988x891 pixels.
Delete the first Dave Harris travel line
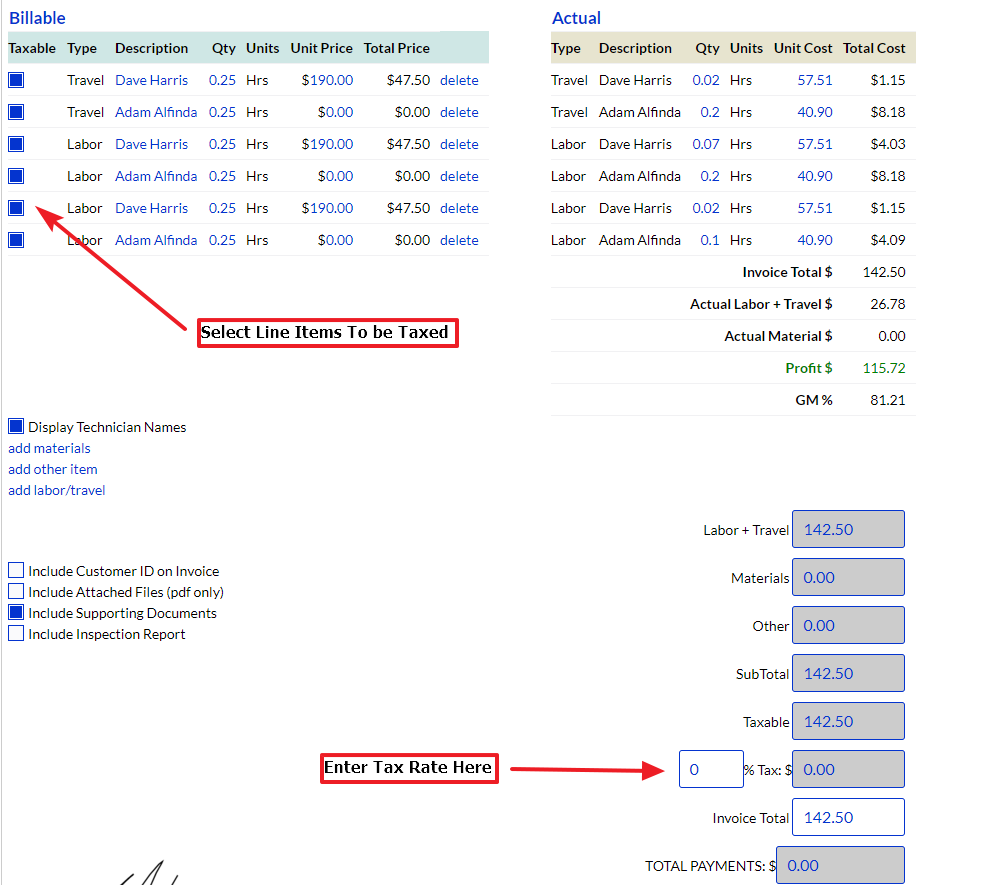pyautogui.click(x=459, y=80)
